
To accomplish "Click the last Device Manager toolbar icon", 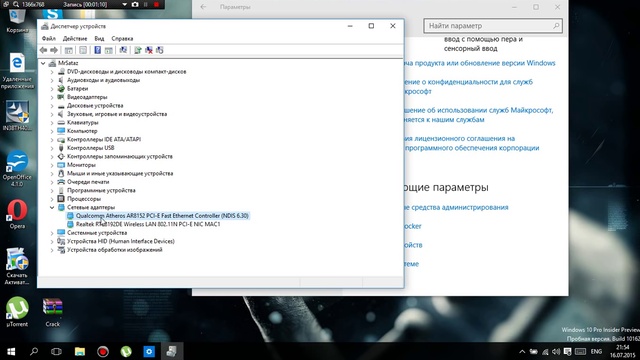I will 160,50.
